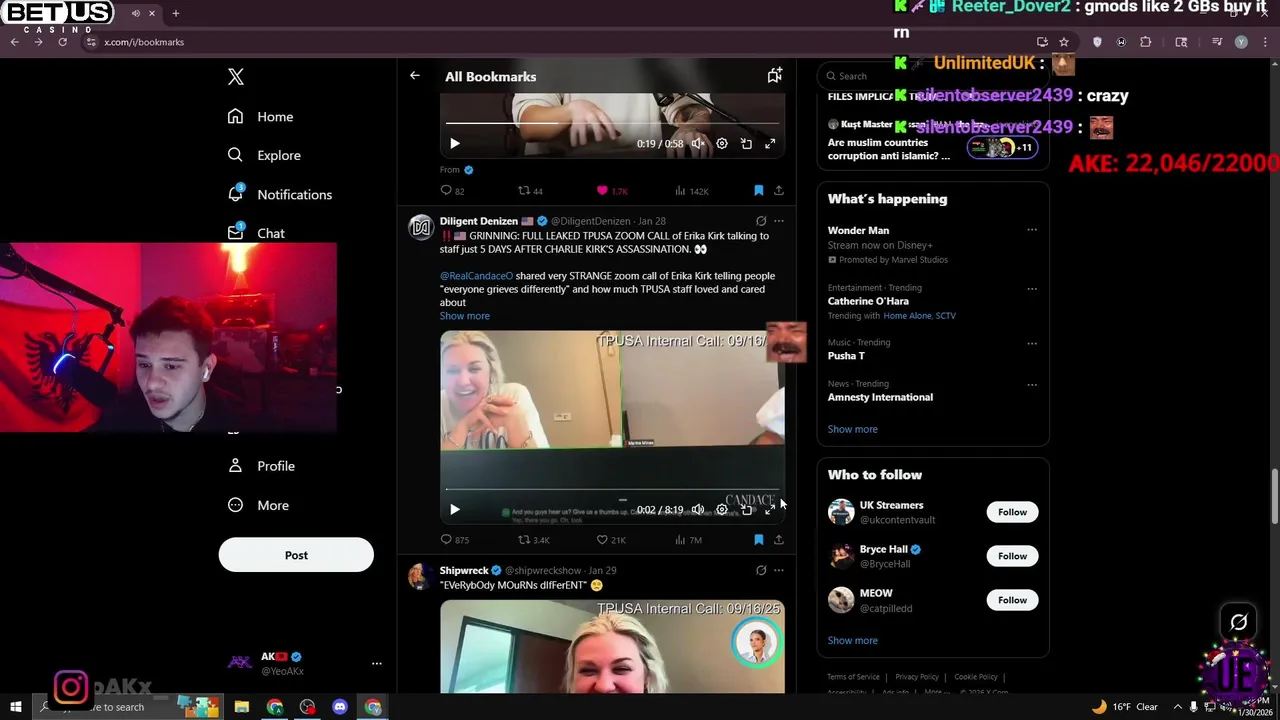This screenshot has height=720, width=1280.
Task: Open Privacy Policy link
Action: point(917,677)
